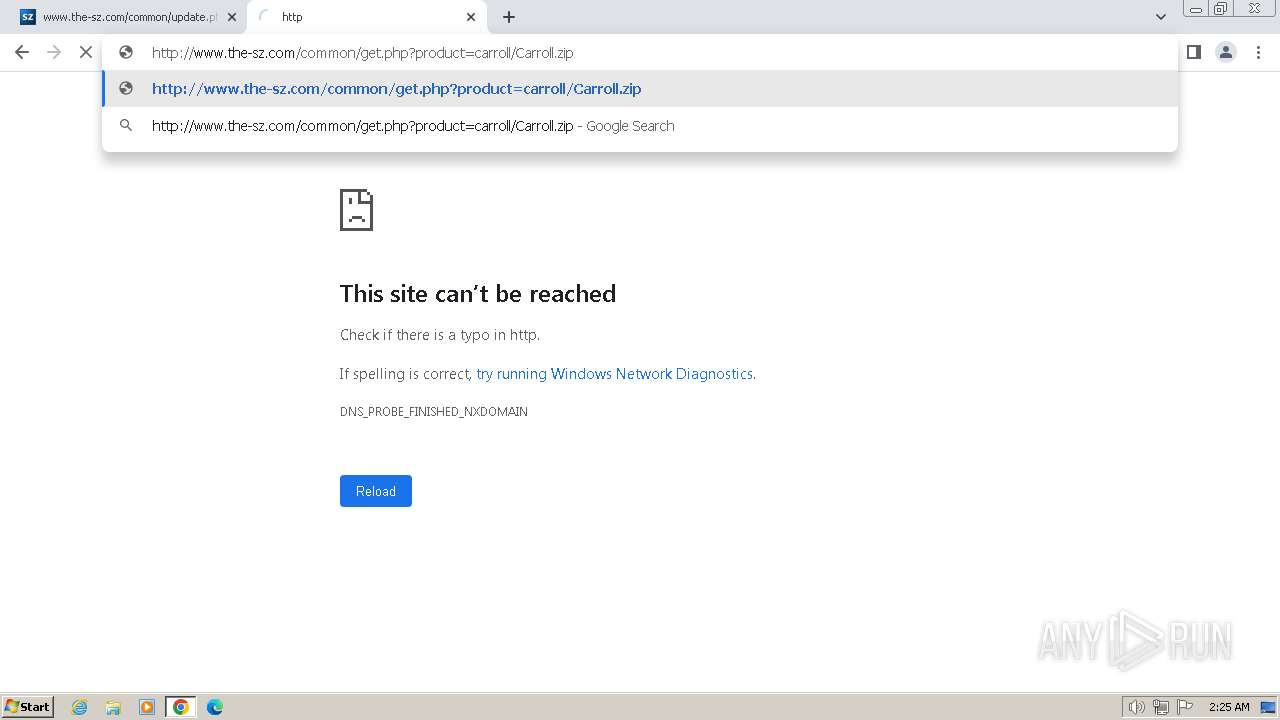Click the 'Check if there is a typo in http.' text
The height and width of the screenshot is (720, 1280).
[440, 335]
